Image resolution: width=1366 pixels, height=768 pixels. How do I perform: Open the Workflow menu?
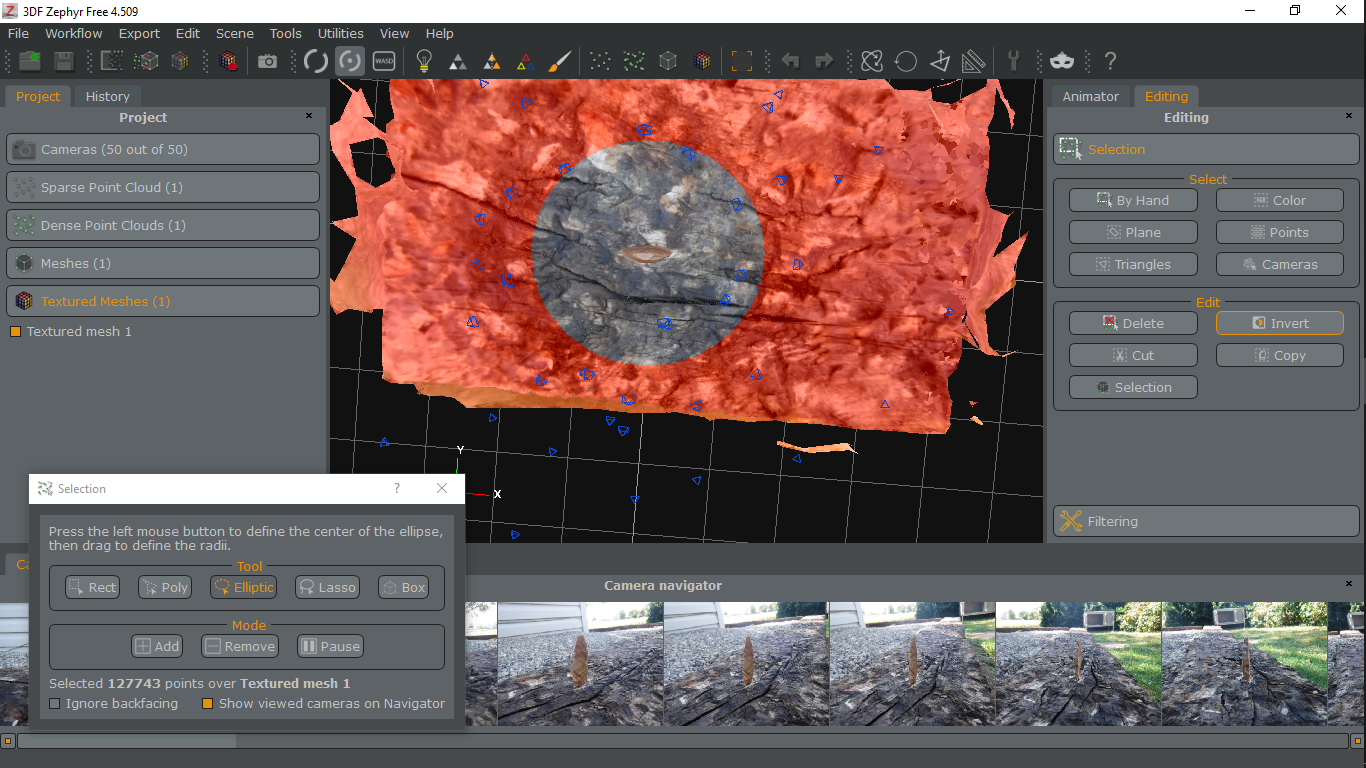(x=73, y=33)
